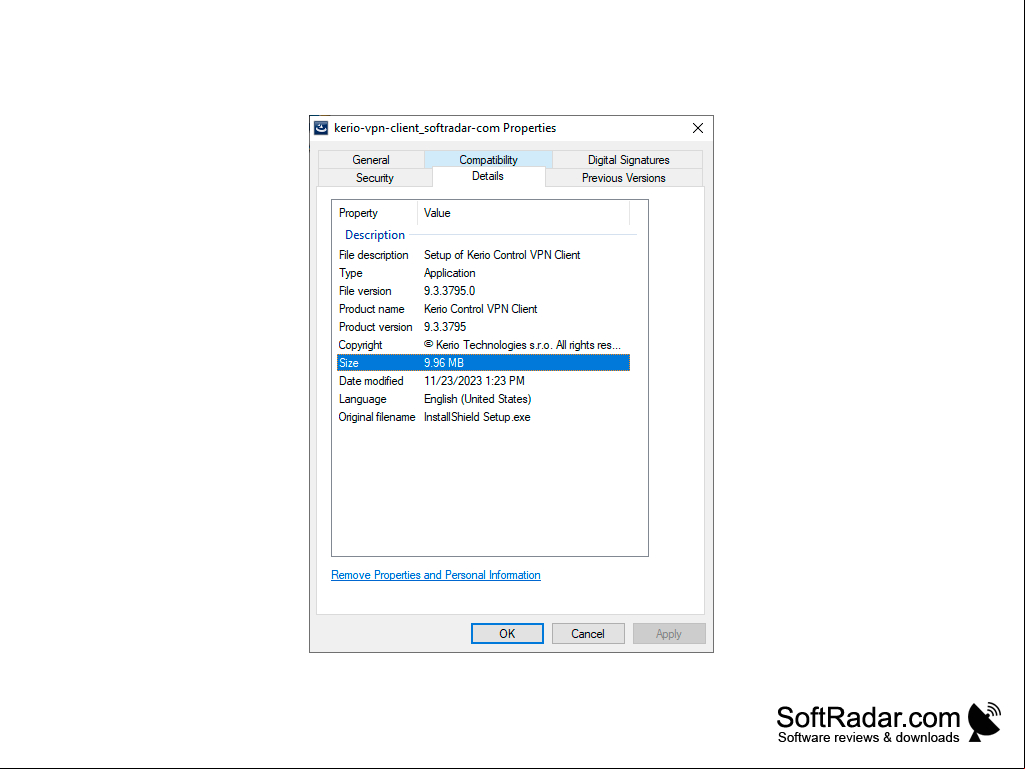The height and width of the screenshot is (769, 1025).
Task: Close the Properties dialog
Action: [x=697, y=128]
